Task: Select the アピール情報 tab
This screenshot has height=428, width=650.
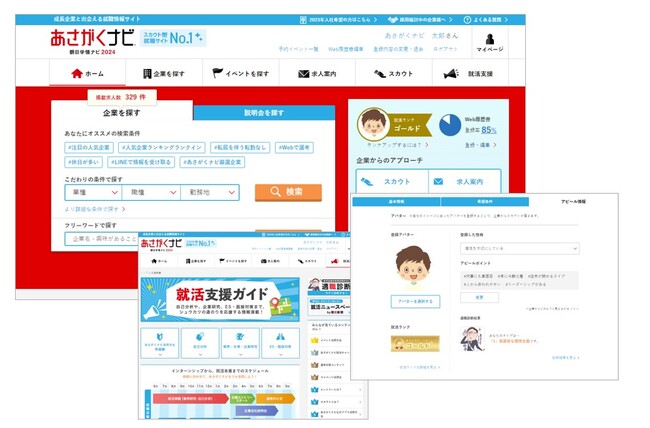Action: click(573, 202)
